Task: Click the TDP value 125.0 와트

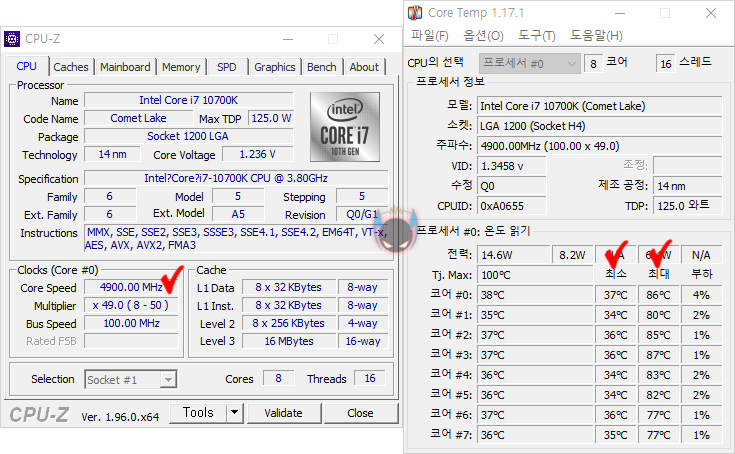Action: pos(688,206)
